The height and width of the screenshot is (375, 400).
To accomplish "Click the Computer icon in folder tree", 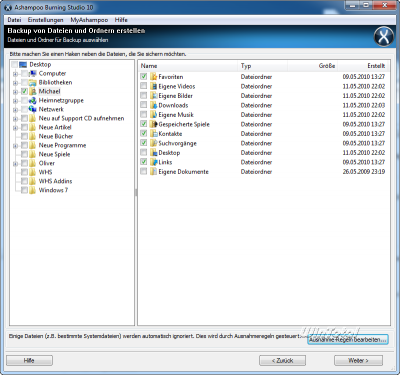I will (32, 74).
